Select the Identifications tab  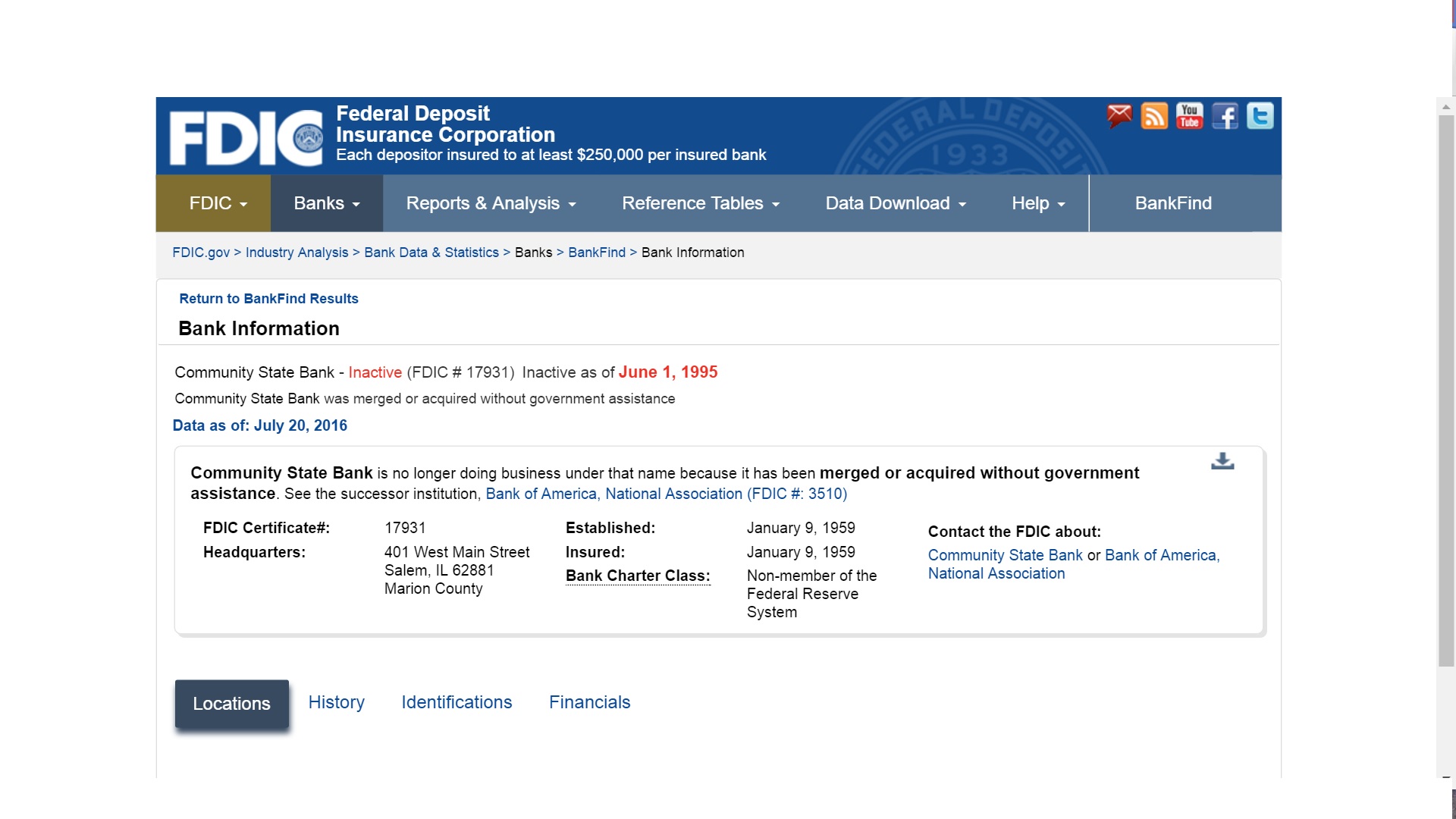click(457, 702)
